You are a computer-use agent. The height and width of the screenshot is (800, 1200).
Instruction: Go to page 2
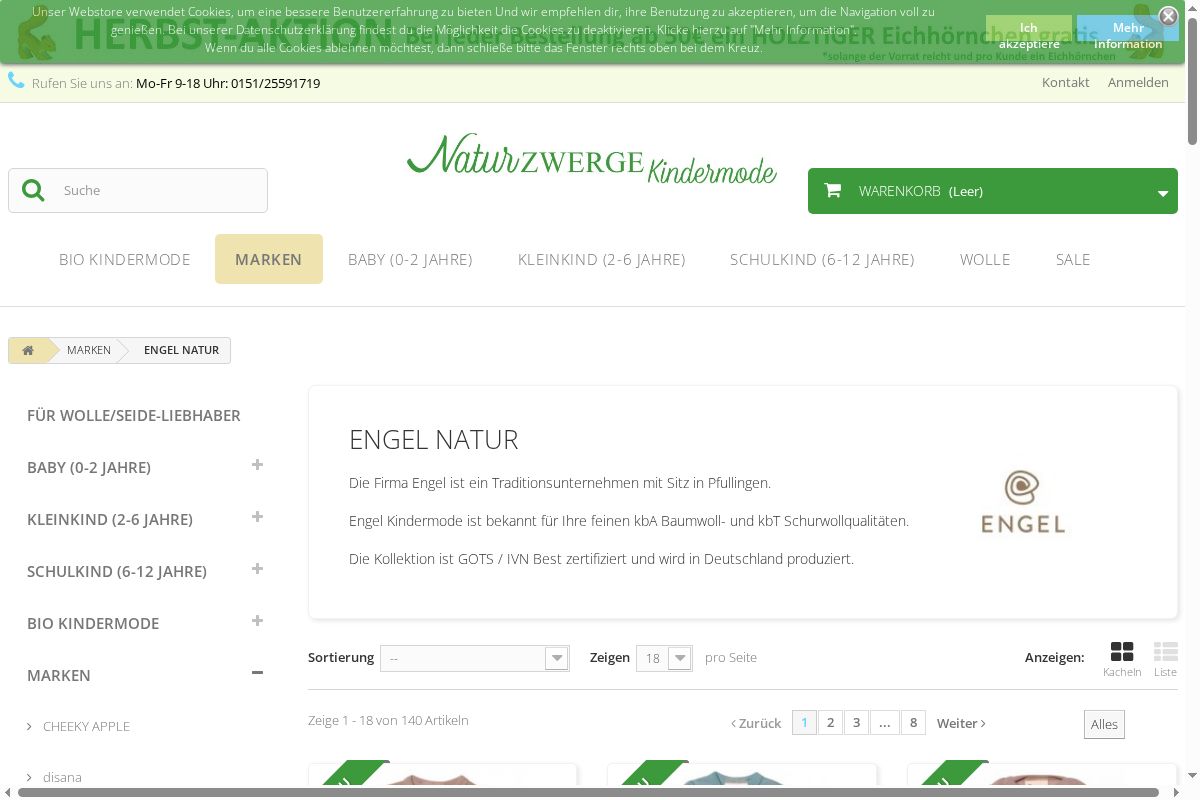(830, 722)
